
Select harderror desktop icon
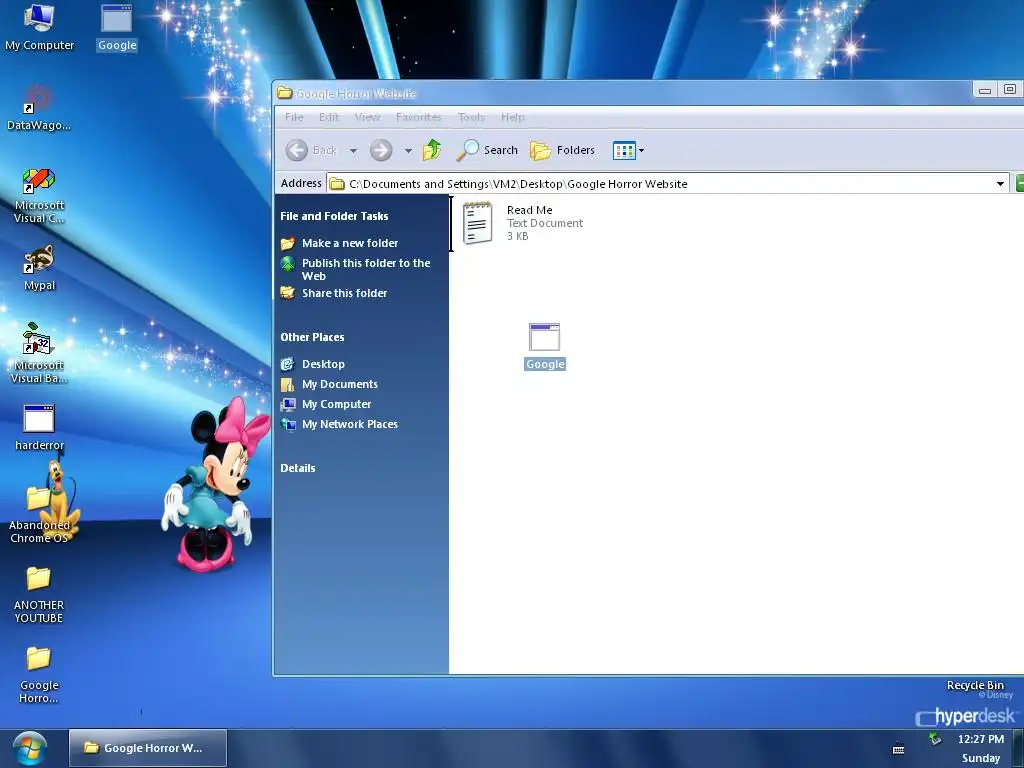(x=39, y=428)
